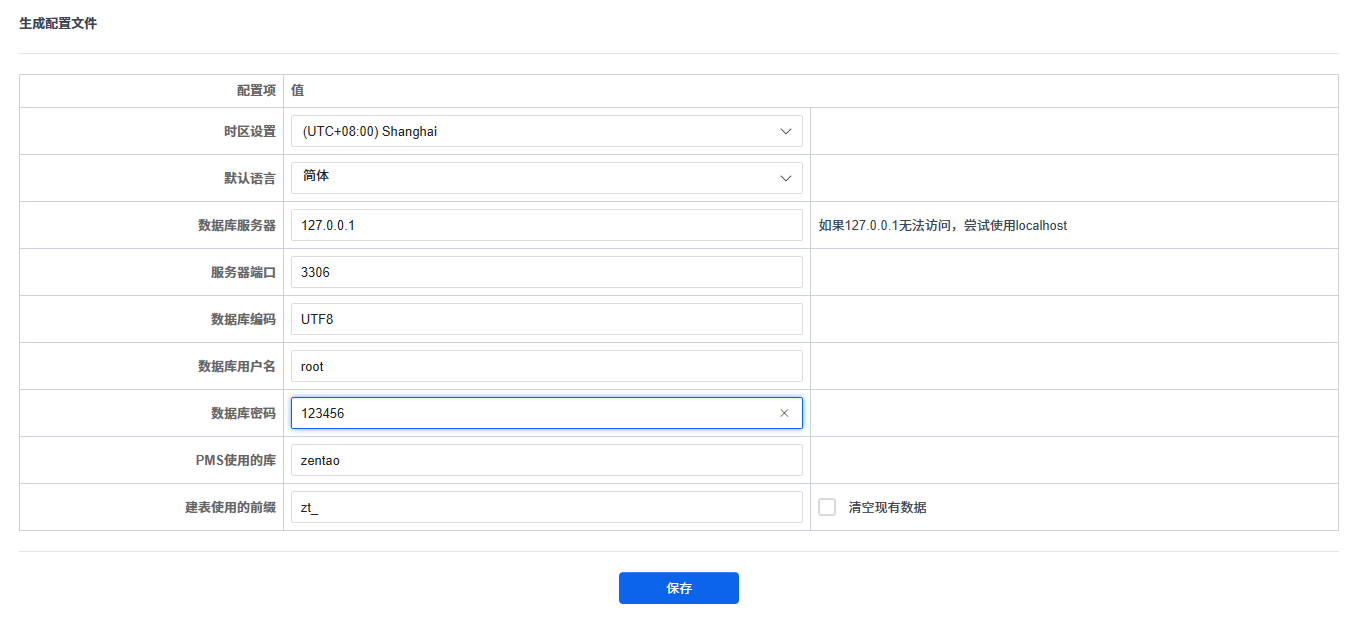Enable the 清空现有数据 checkbox
1353x624 pixels.
coord(827,507)
